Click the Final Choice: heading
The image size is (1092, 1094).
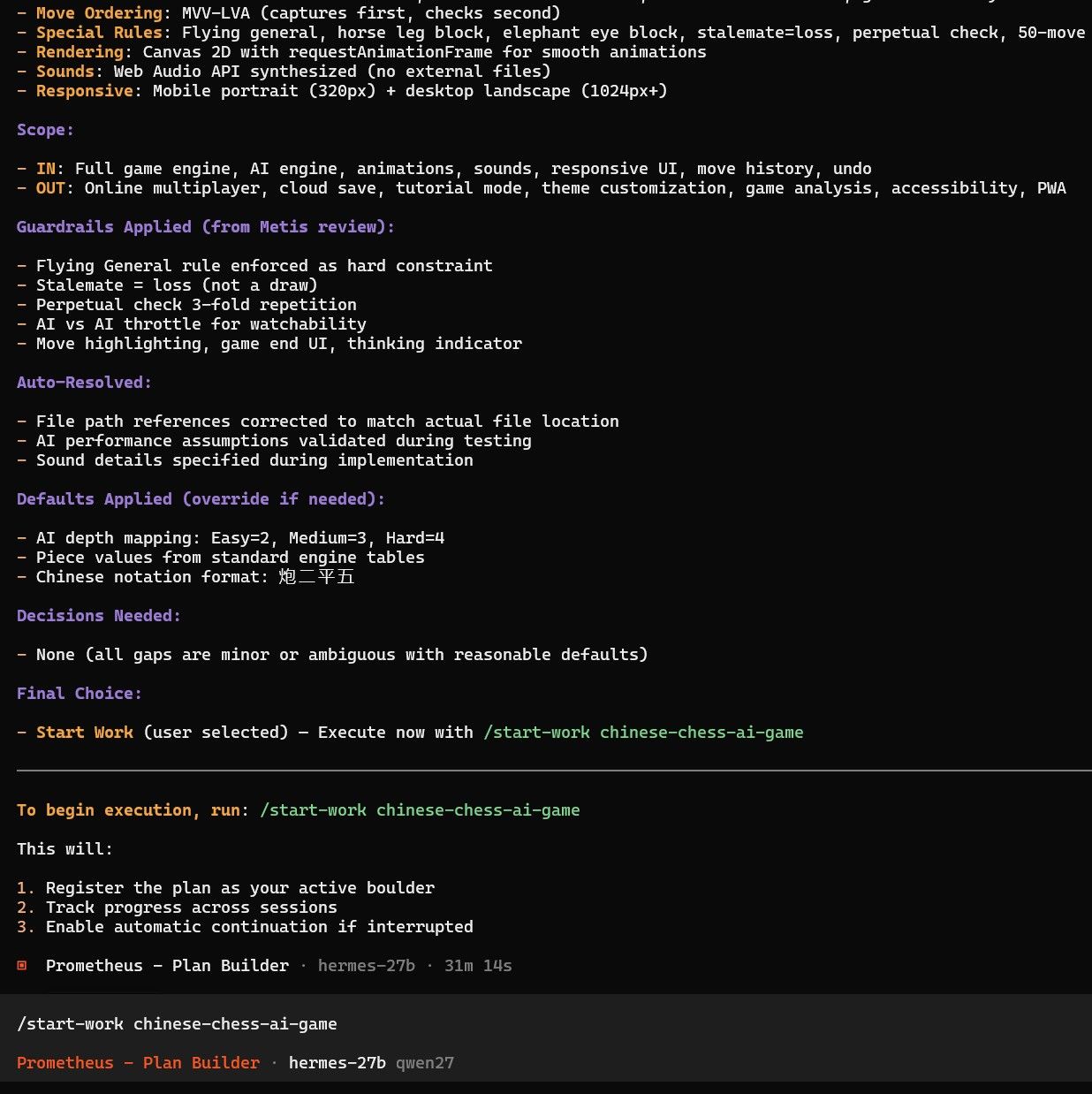coord(80,694)
